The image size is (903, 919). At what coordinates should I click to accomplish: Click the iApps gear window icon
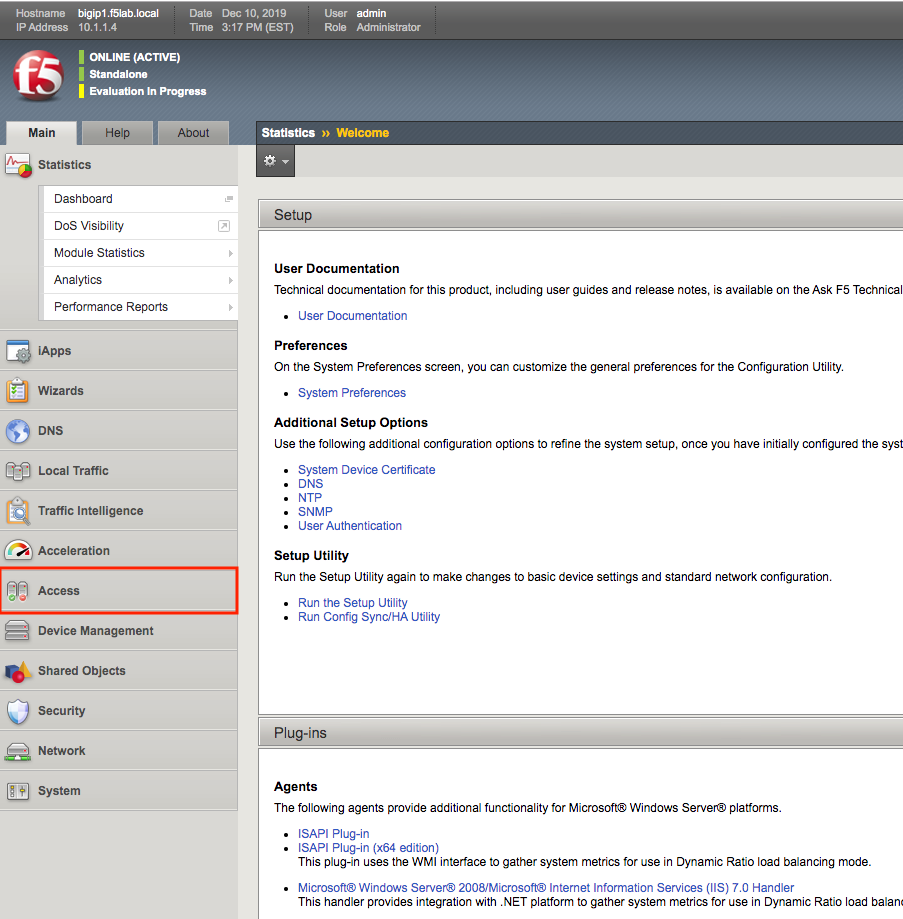tap(18, 351)
